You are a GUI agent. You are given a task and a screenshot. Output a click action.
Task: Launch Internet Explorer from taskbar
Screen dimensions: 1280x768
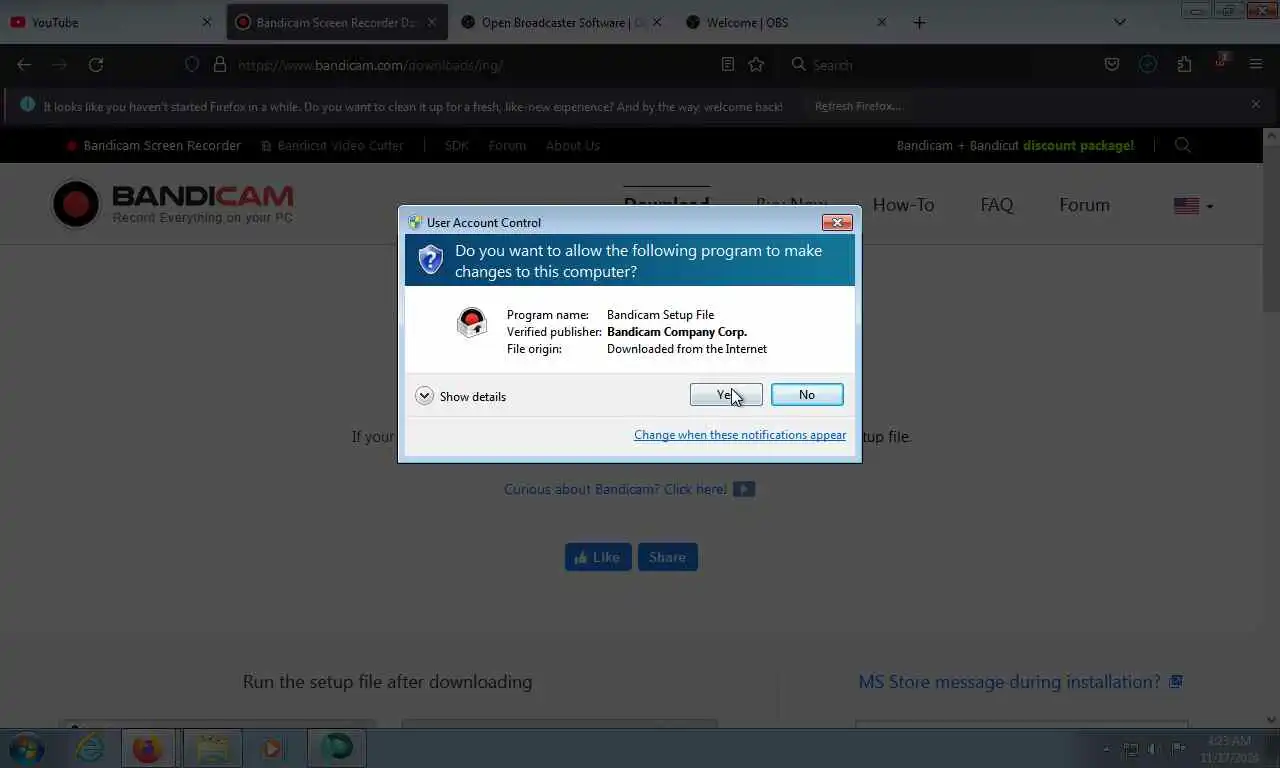tap(90, 748)
